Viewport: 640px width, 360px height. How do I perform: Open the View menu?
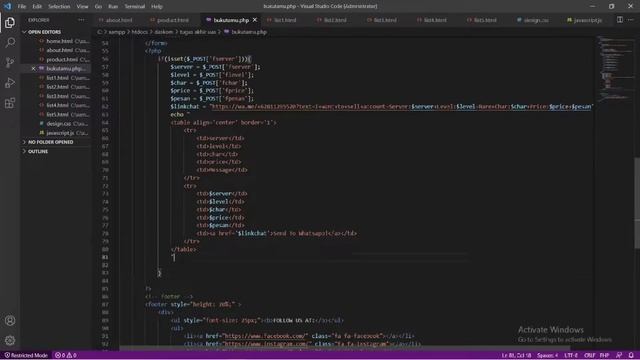click(82, 7)
